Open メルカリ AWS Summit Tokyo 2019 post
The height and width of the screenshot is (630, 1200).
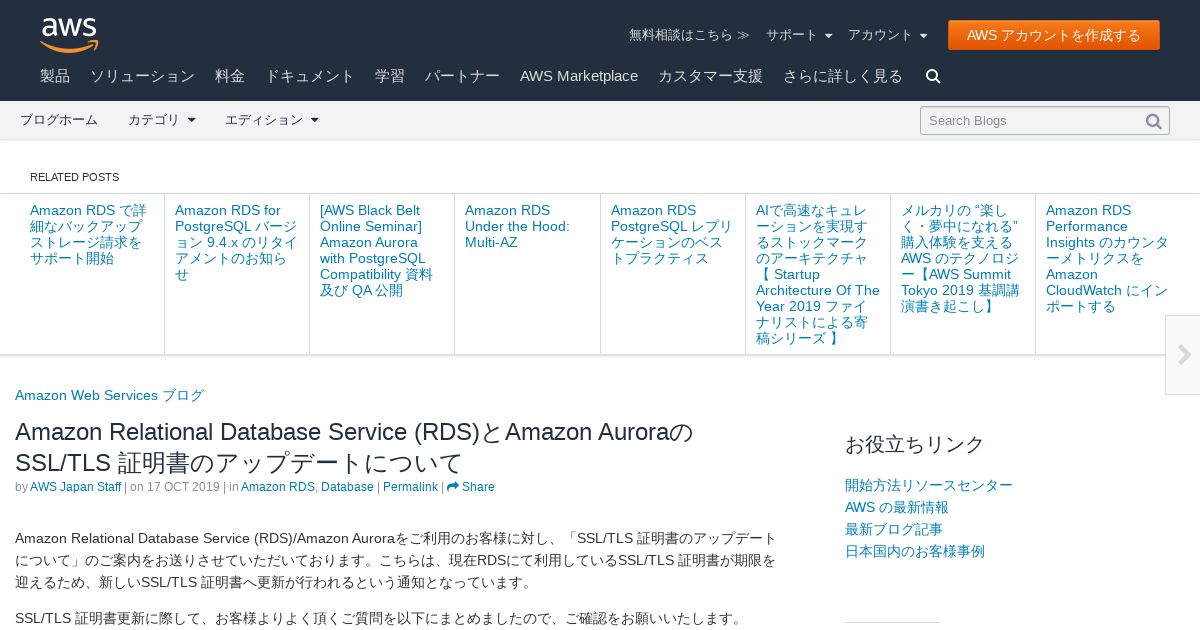click(x=960, y=258)
